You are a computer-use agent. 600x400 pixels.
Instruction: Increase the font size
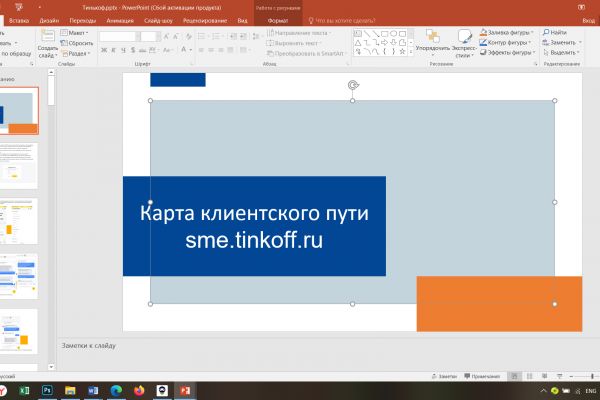[x=166, y=36]
